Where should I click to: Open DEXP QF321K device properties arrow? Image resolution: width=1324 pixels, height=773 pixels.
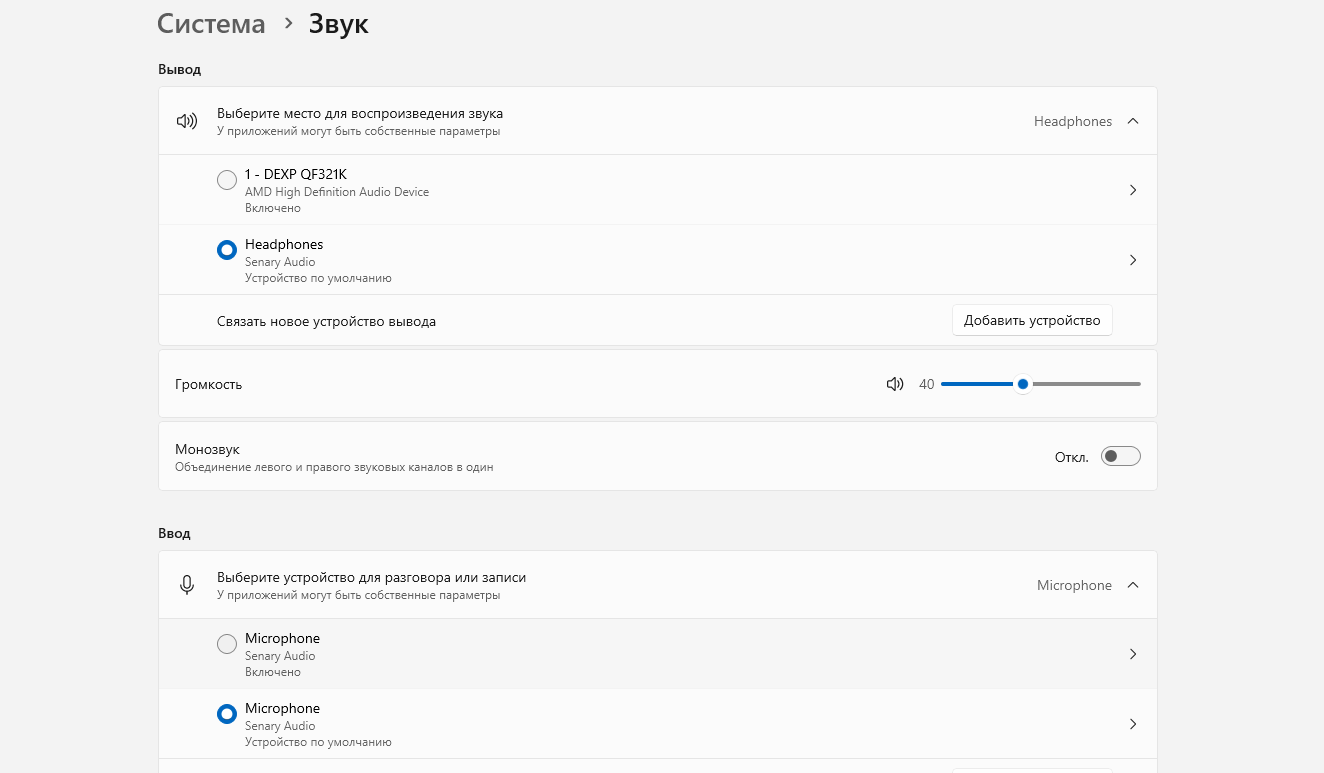[x=1132, y=190]
